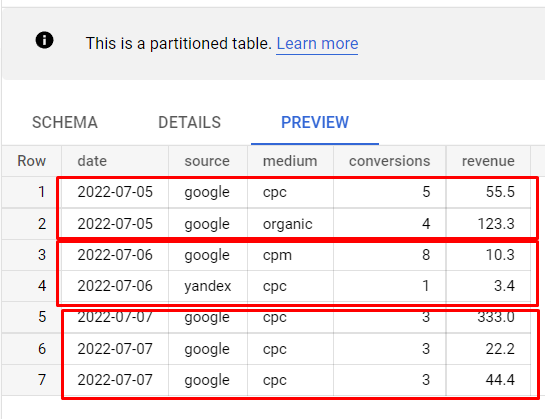Select date cell in row 1

[x=115, y=192]
